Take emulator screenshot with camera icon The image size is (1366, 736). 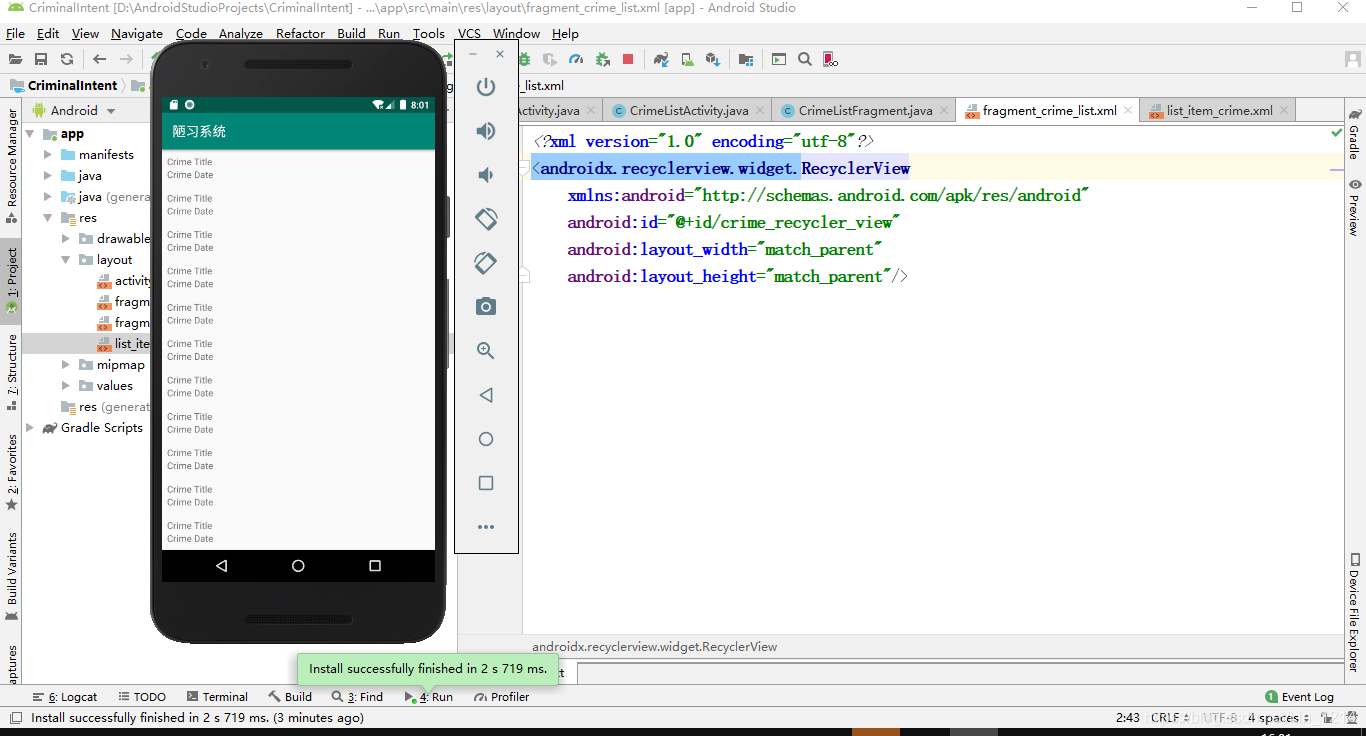point(486,307)
